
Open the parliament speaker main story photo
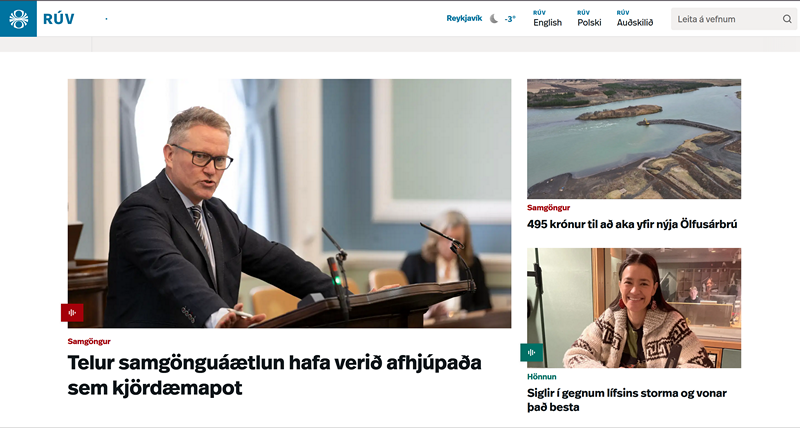pos(289,203)
